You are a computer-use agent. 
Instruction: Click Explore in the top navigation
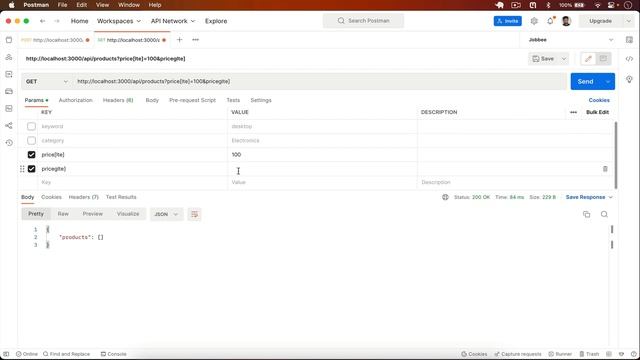point(216,21)
